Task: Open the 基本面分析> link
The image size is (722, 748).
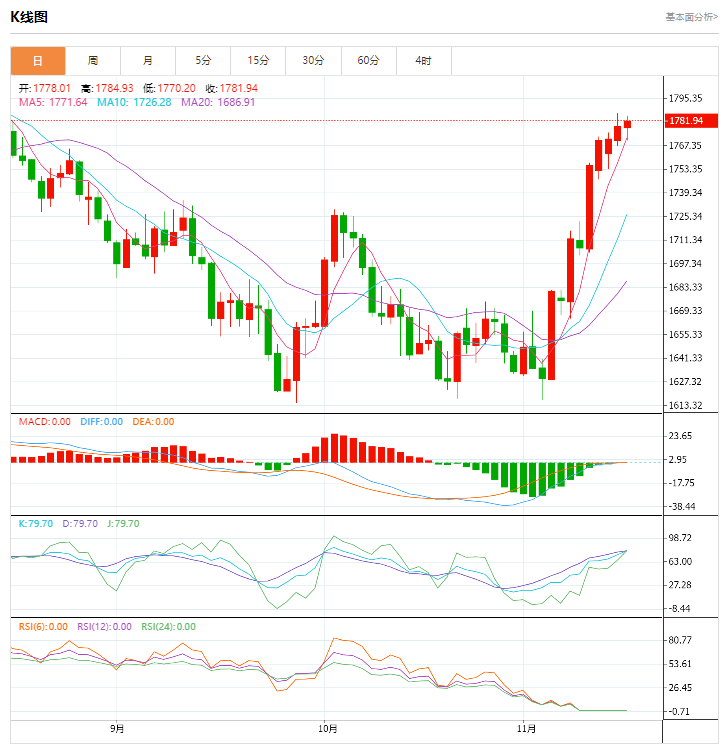Action: coord(691,17)
